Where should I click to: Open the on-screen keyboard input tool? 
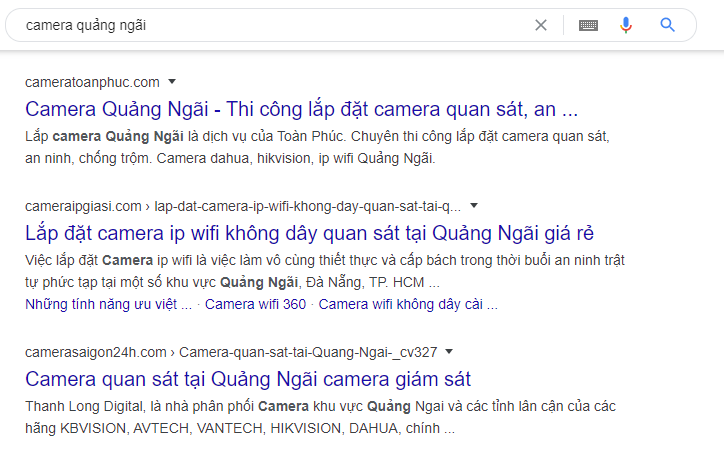tap(588, 25)
